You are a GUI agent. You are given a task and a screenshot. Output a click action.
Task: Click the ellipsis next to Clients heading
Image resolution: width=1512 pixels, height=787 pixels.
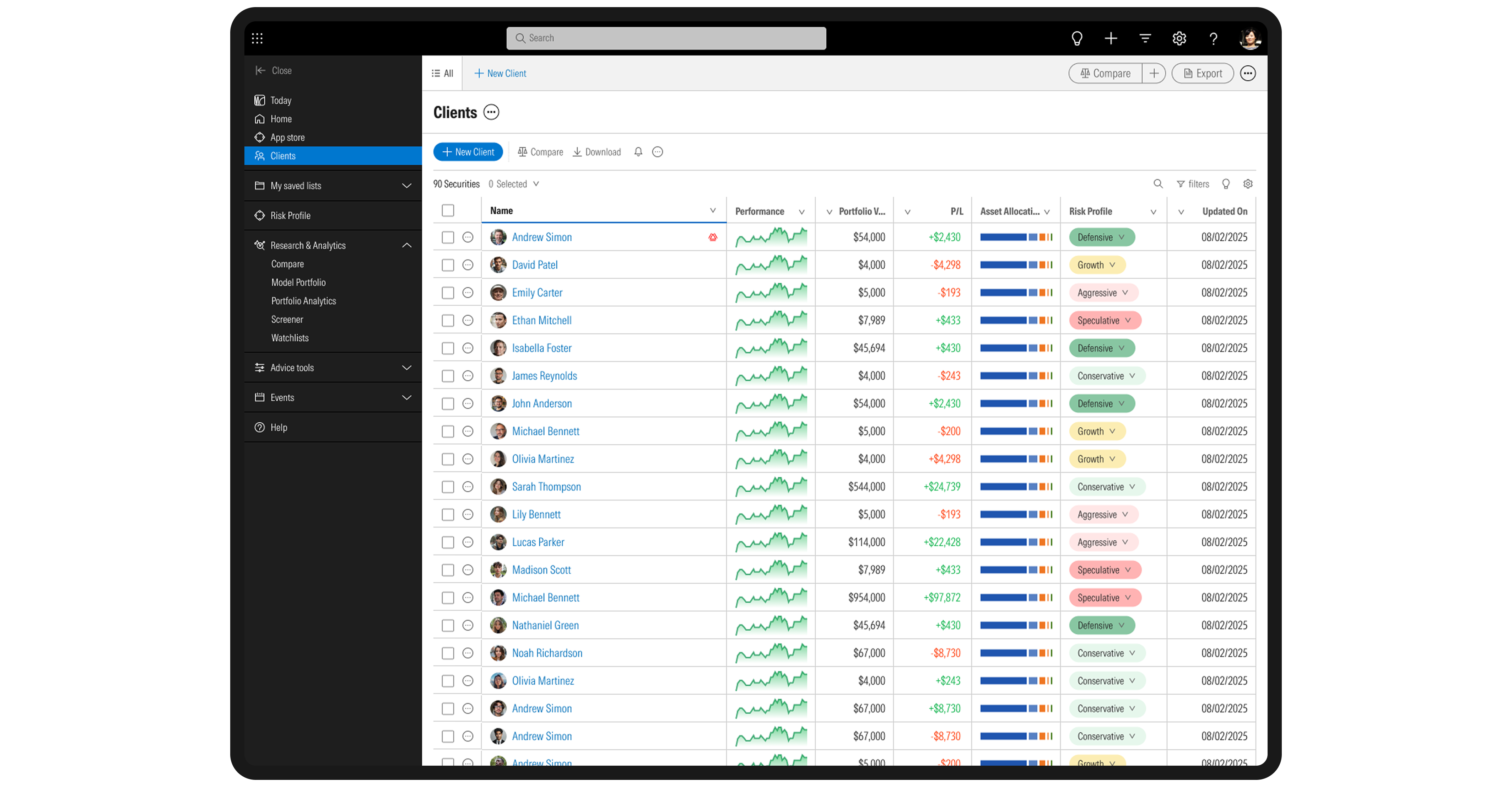pyautogui.click(x=491, y=112)
